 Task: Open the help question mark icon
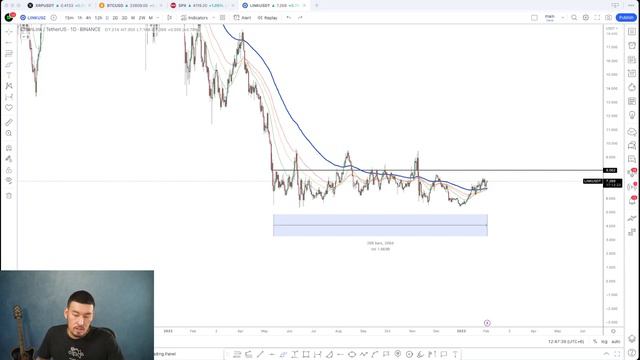(632, 353)
